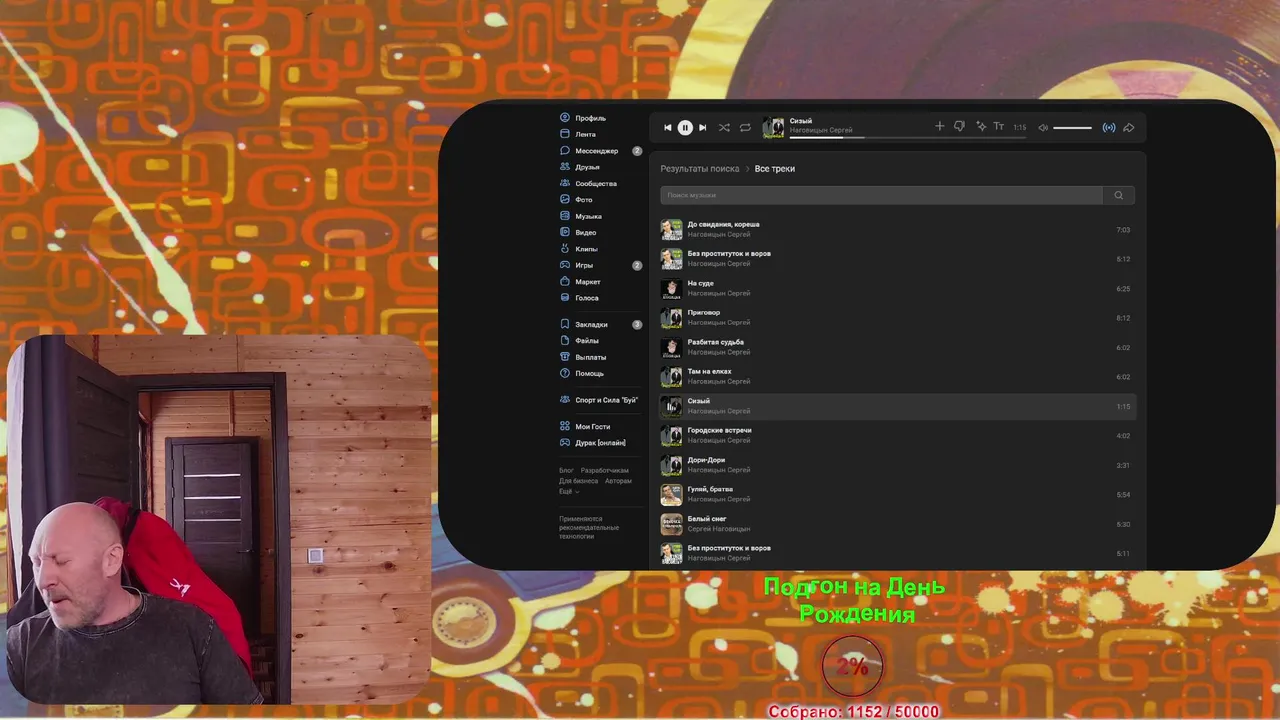Play the track Разбитая судьба
1280x720 pixels.
pyautogui.click(x=715, y=342)
